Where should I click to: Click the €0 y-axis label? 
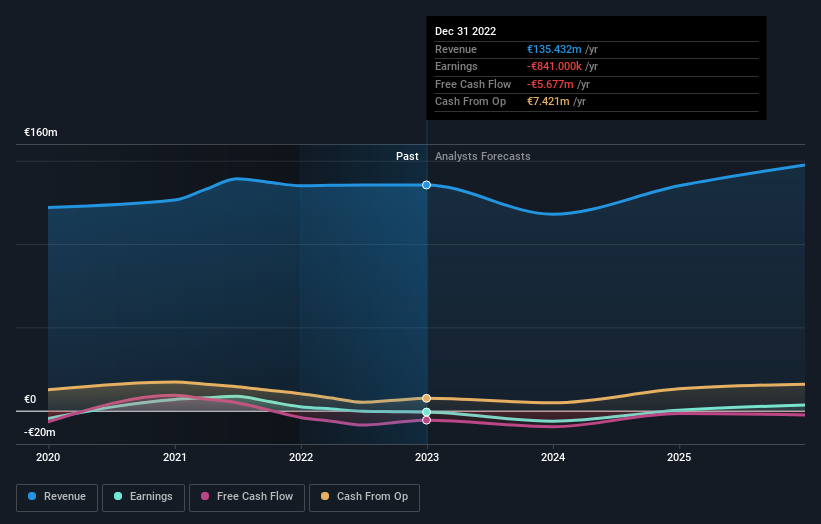[x=30, y=399]
